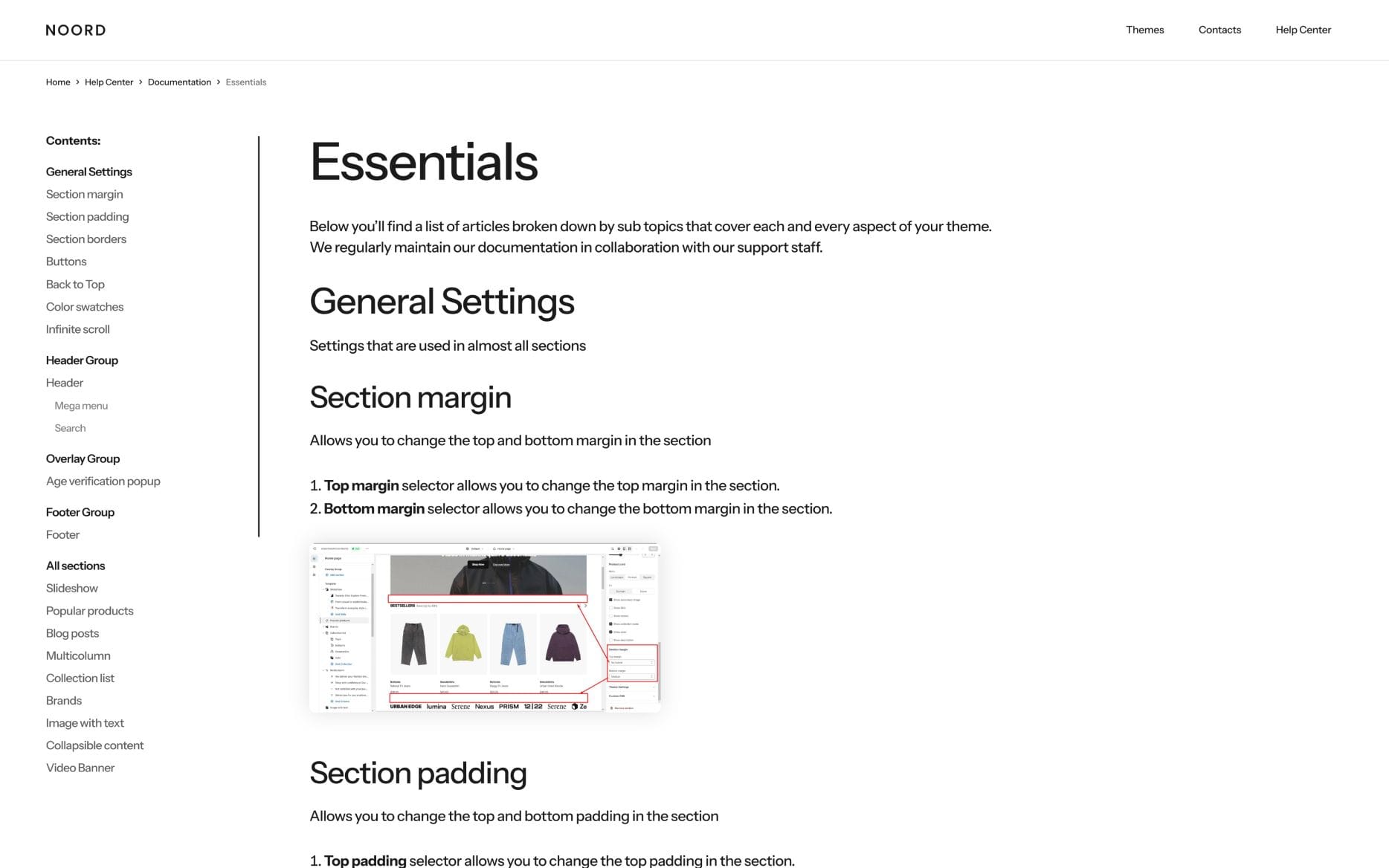Select Color swatches in the contents list
This screenshot has height=868, width=1389.
tap(85, 307)
